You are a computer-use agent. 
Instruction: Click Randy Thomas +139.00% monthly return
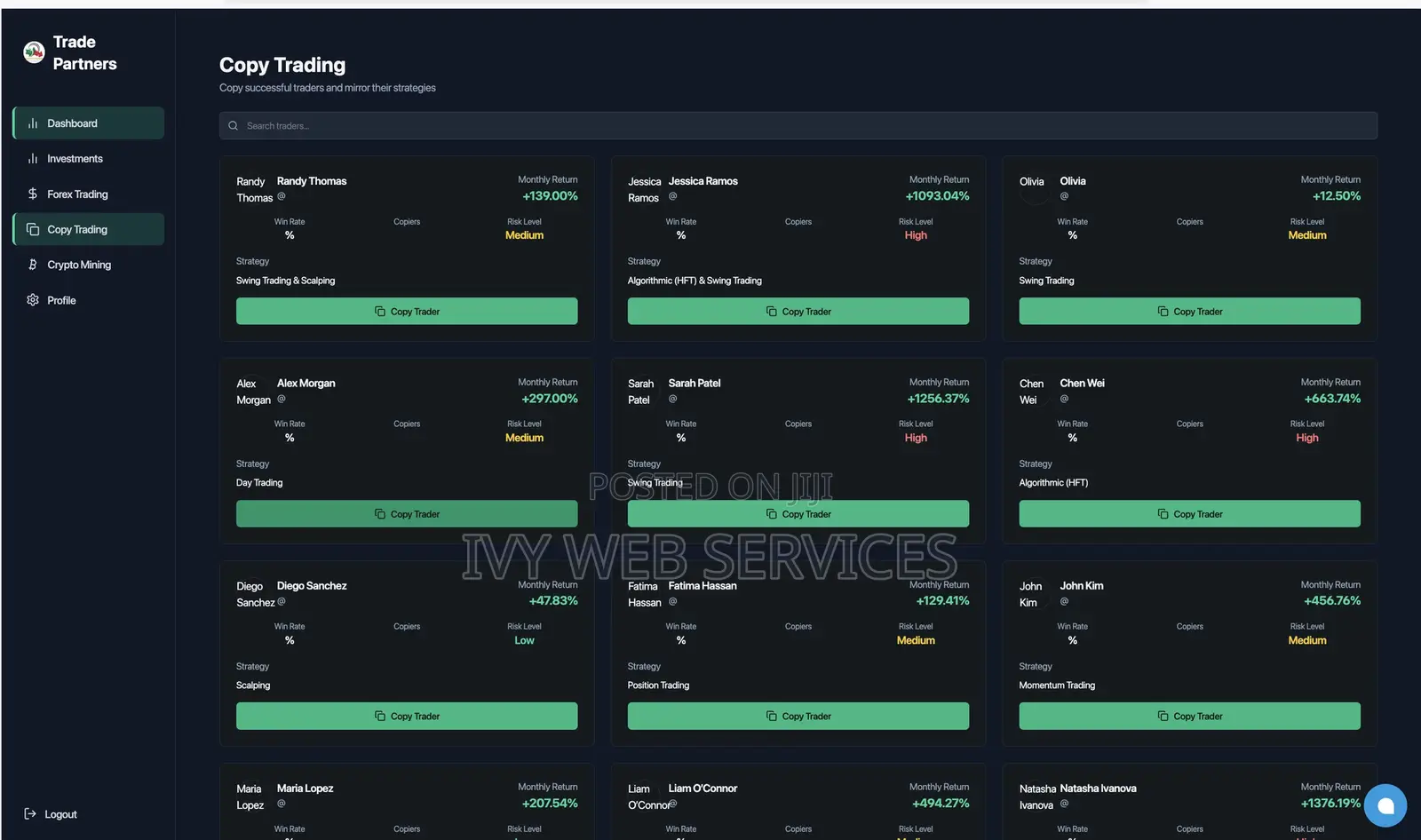click(x=550, y=196)
